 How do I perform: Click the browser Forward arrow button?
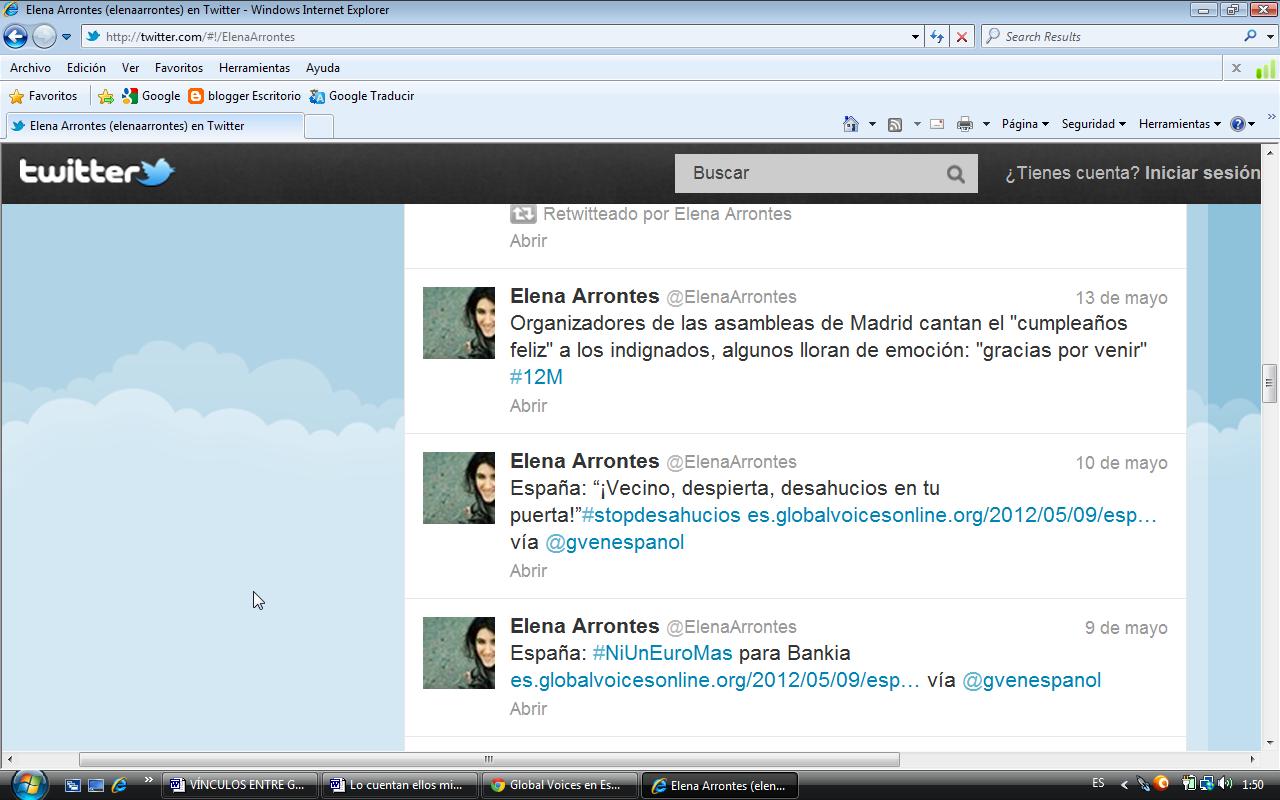[x=44, y=36]
